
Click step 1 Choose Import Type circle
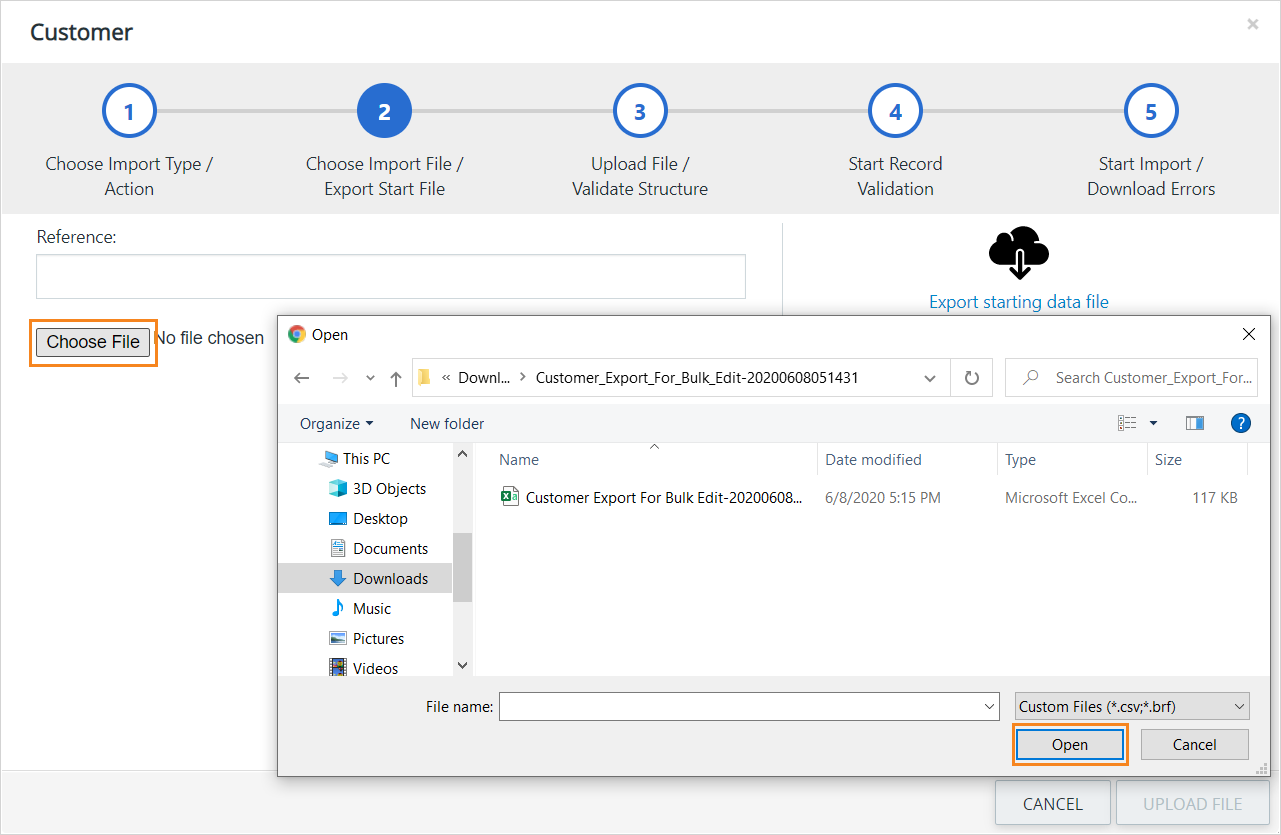click(129, 111)
